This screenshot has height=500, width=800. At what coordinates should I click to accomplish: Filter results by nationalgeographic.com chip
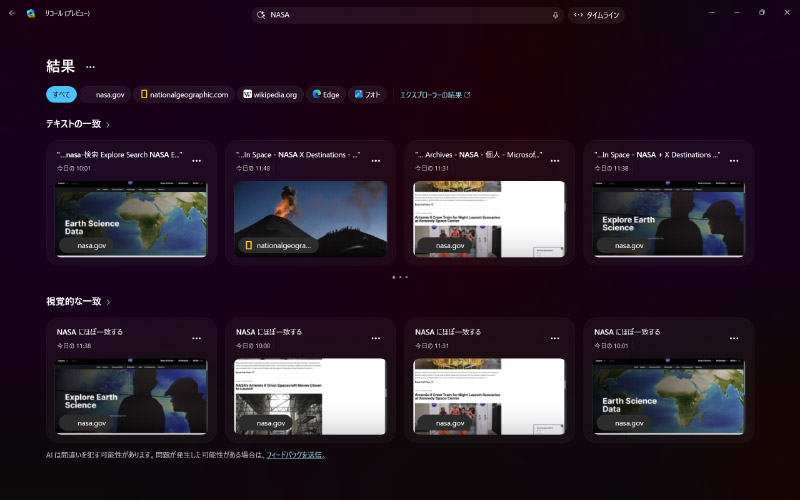pyautogui.click(x=184, y=94)
